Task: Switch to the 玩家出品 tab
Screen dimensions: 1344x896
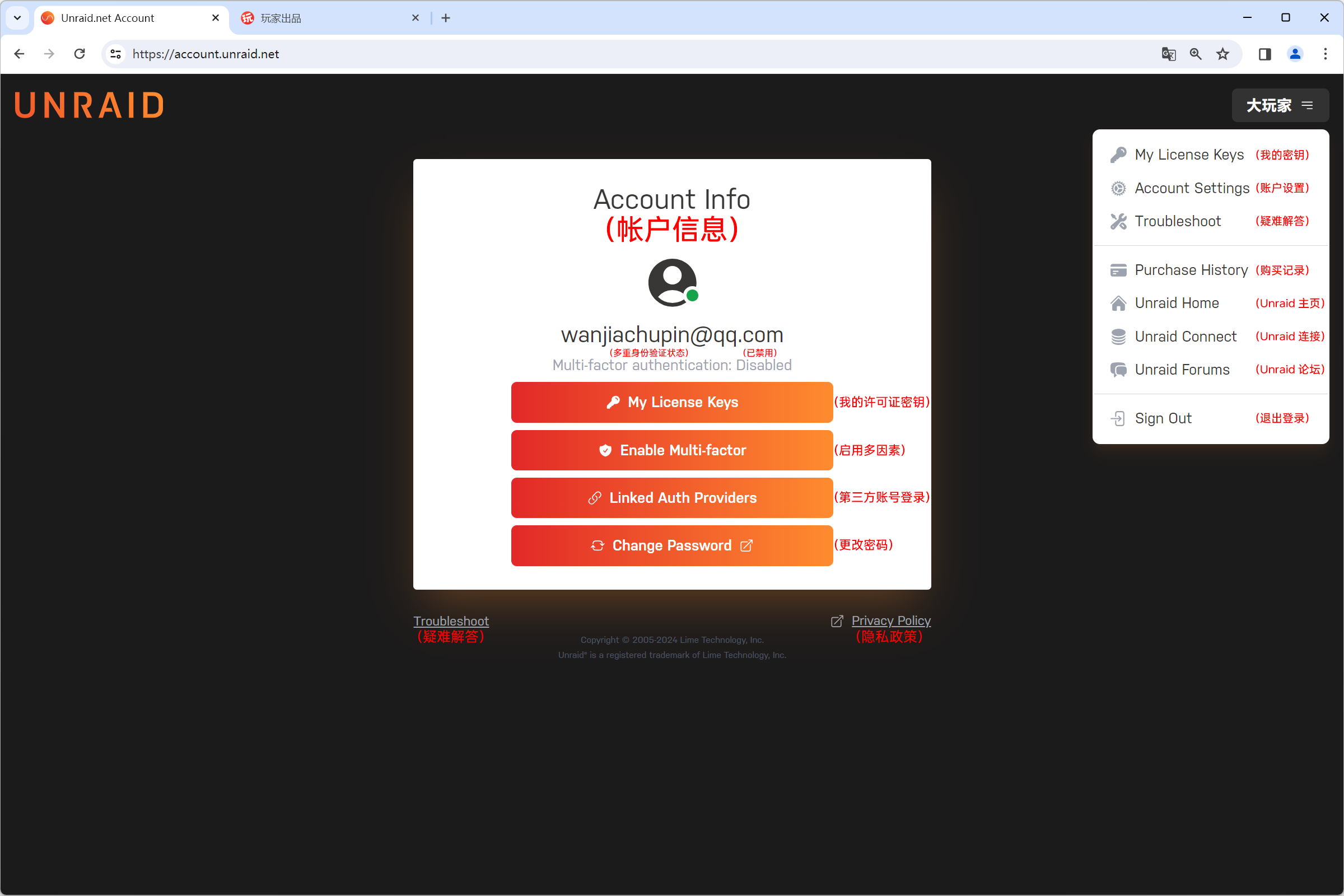Action: (330, 18)
